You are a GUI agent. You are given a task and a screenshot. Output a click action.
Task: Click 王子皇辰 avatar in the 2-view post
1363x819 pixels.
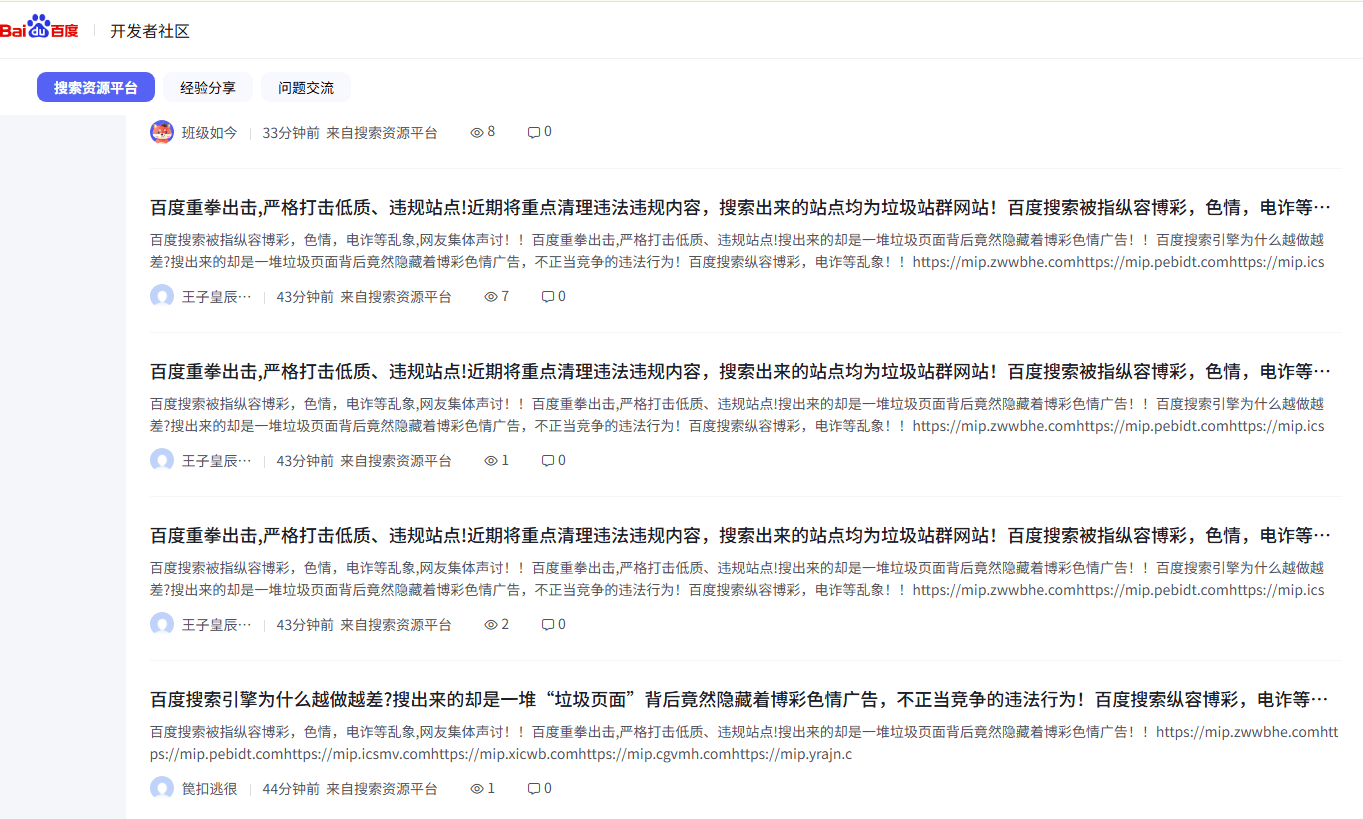162,624
